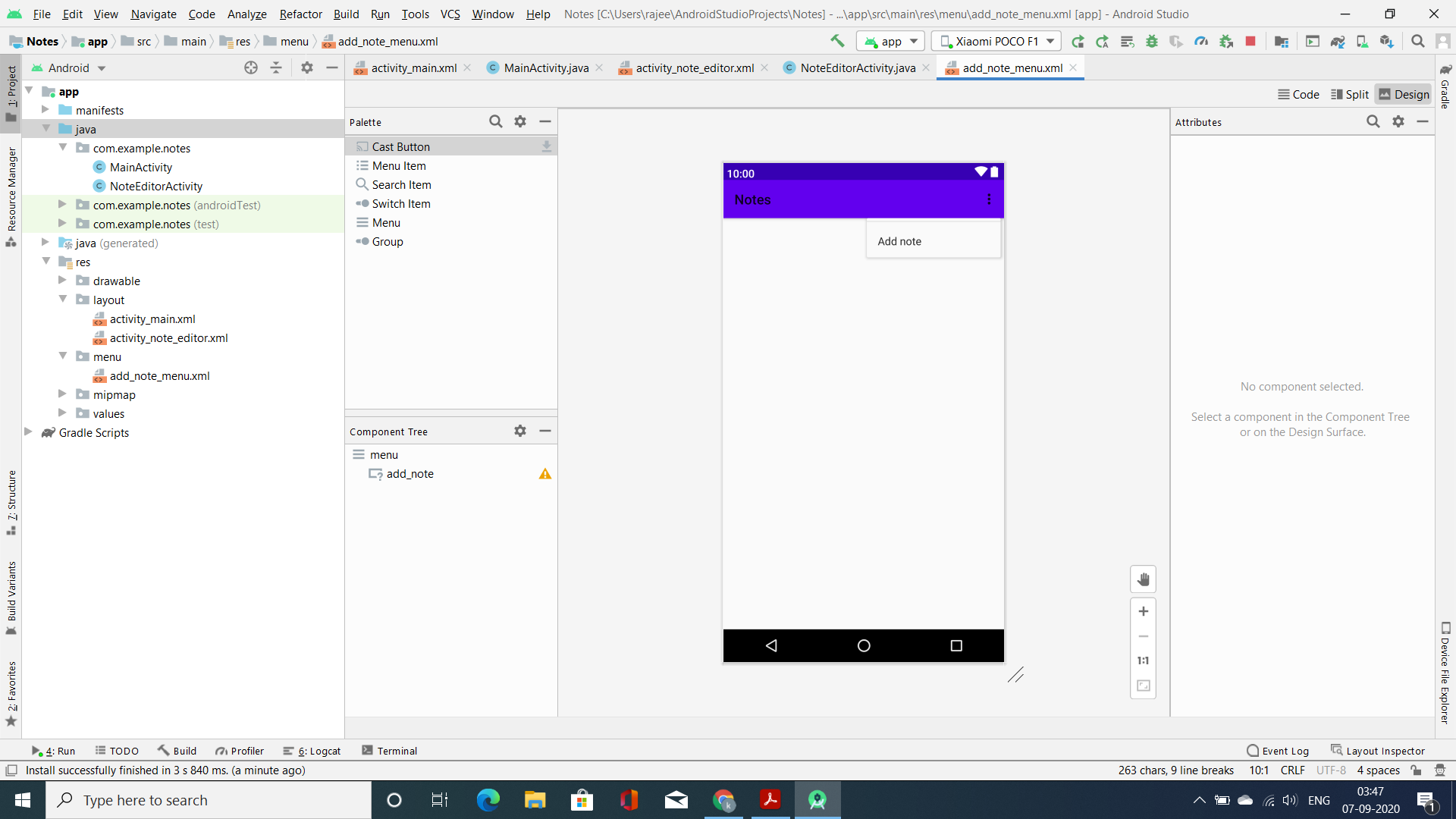Screen dimensions: 1456x819
Task: Expand the com.example.notes java package
Action: pyautogui.click(x=63, y=148)
